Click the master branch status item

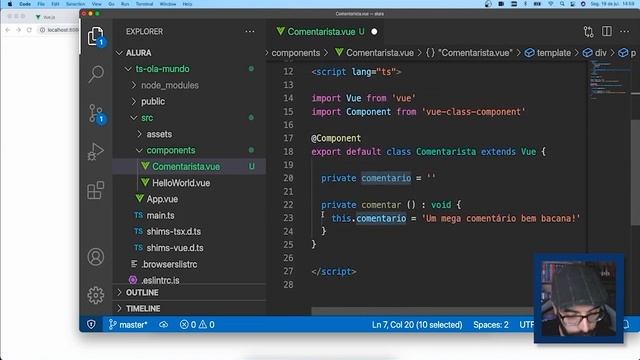click(x=128, y=324)
